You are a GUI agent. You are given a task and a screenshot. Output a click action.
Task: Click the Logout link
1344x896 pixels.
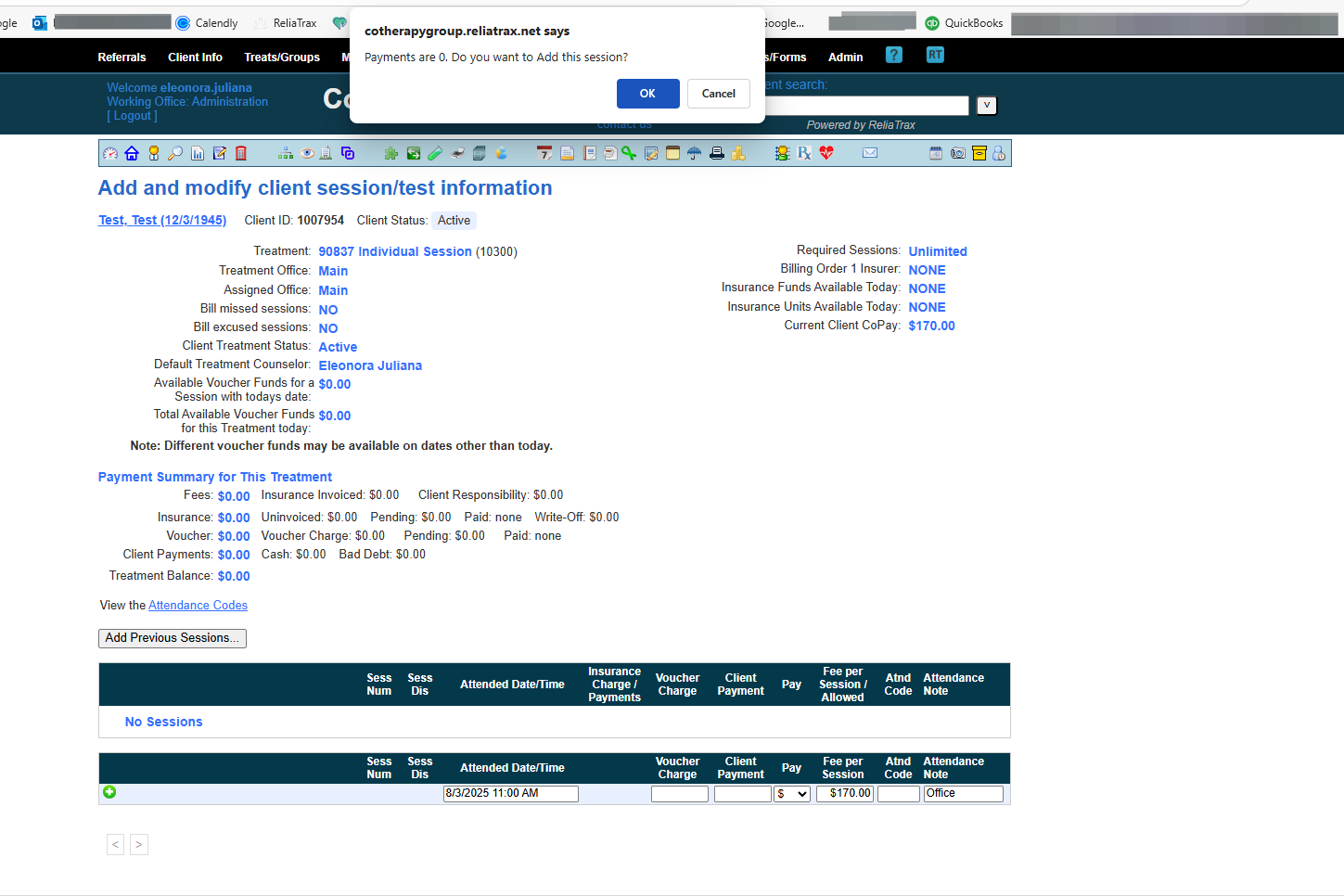click(132, 116)
